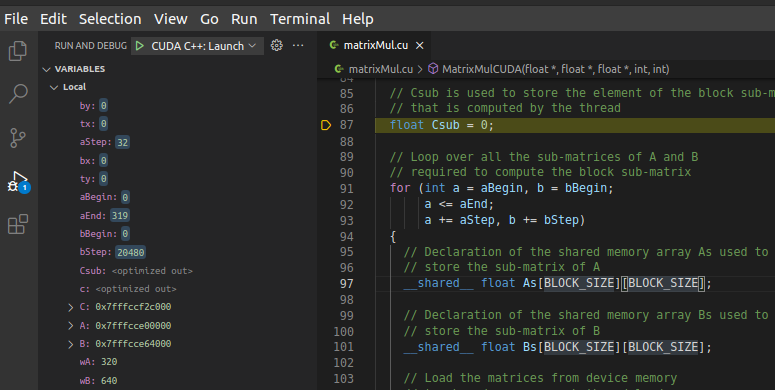Close the matrixMul.cu editor tab
Screen dimensions: 775x390
[420, 45]
